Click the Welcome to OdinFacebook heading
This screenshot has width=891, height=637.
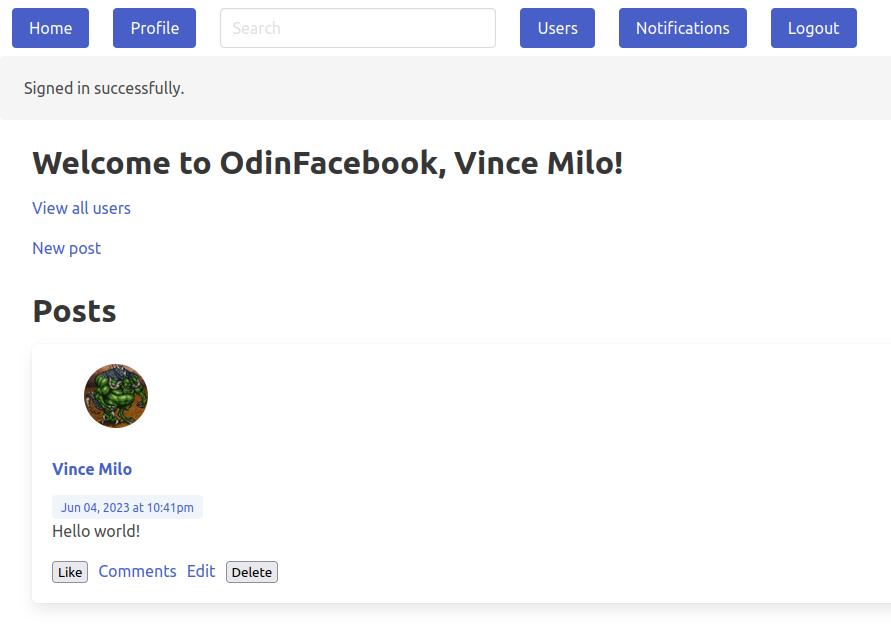tap(328, 163)
